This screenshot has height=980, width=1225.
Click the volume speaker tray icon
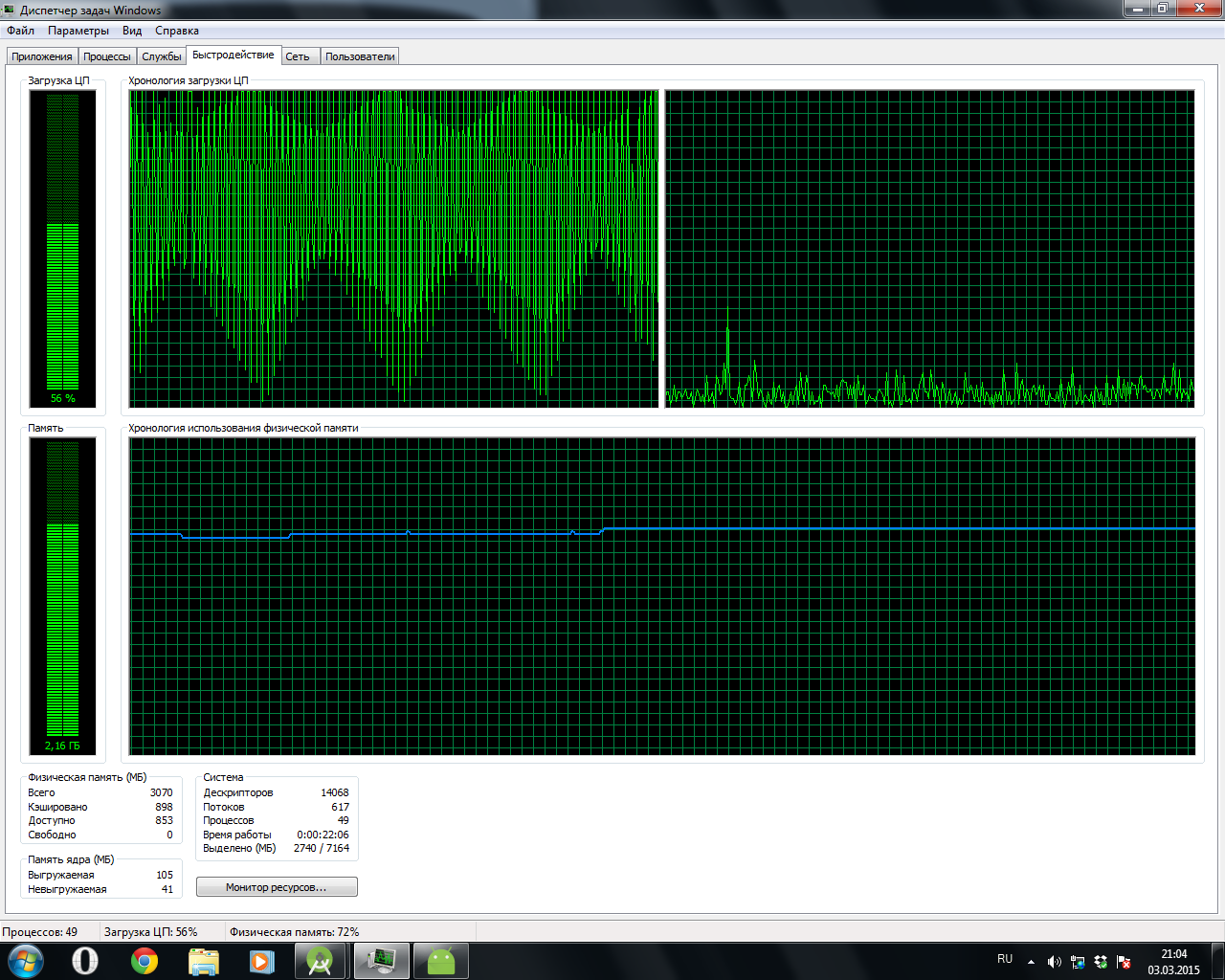pyautogui.click(x=1054, y=962)
